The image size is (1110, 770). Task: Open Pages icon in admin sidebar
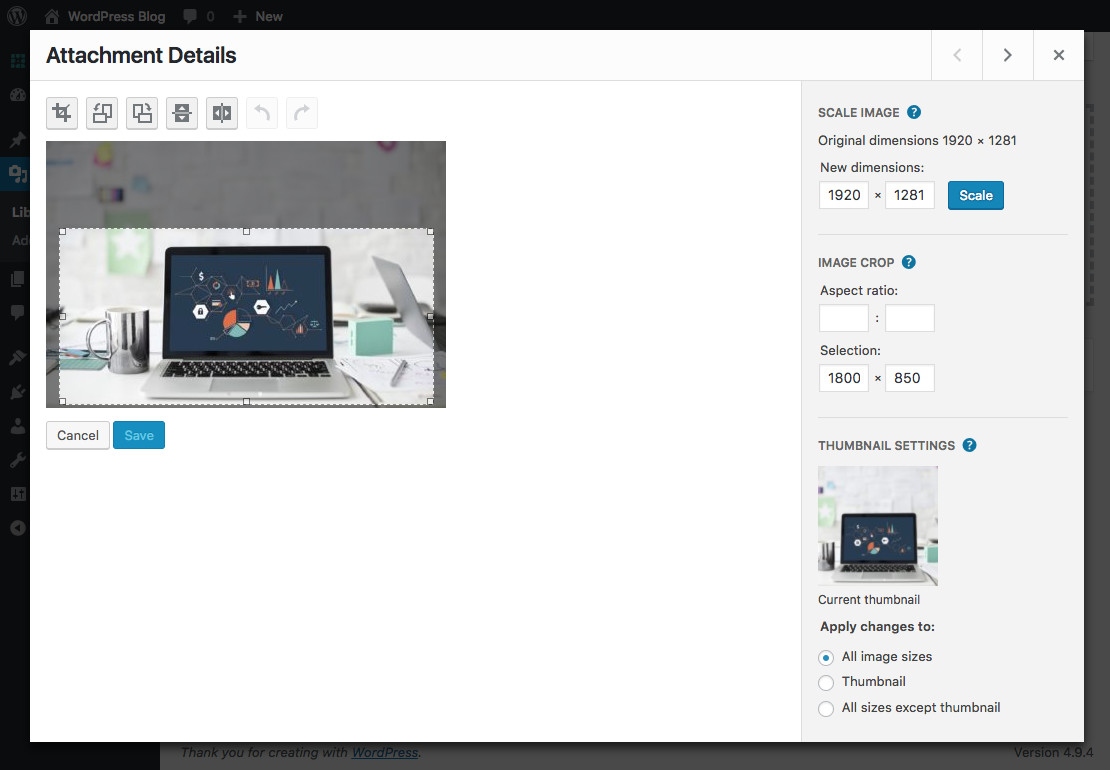point(17,278)
